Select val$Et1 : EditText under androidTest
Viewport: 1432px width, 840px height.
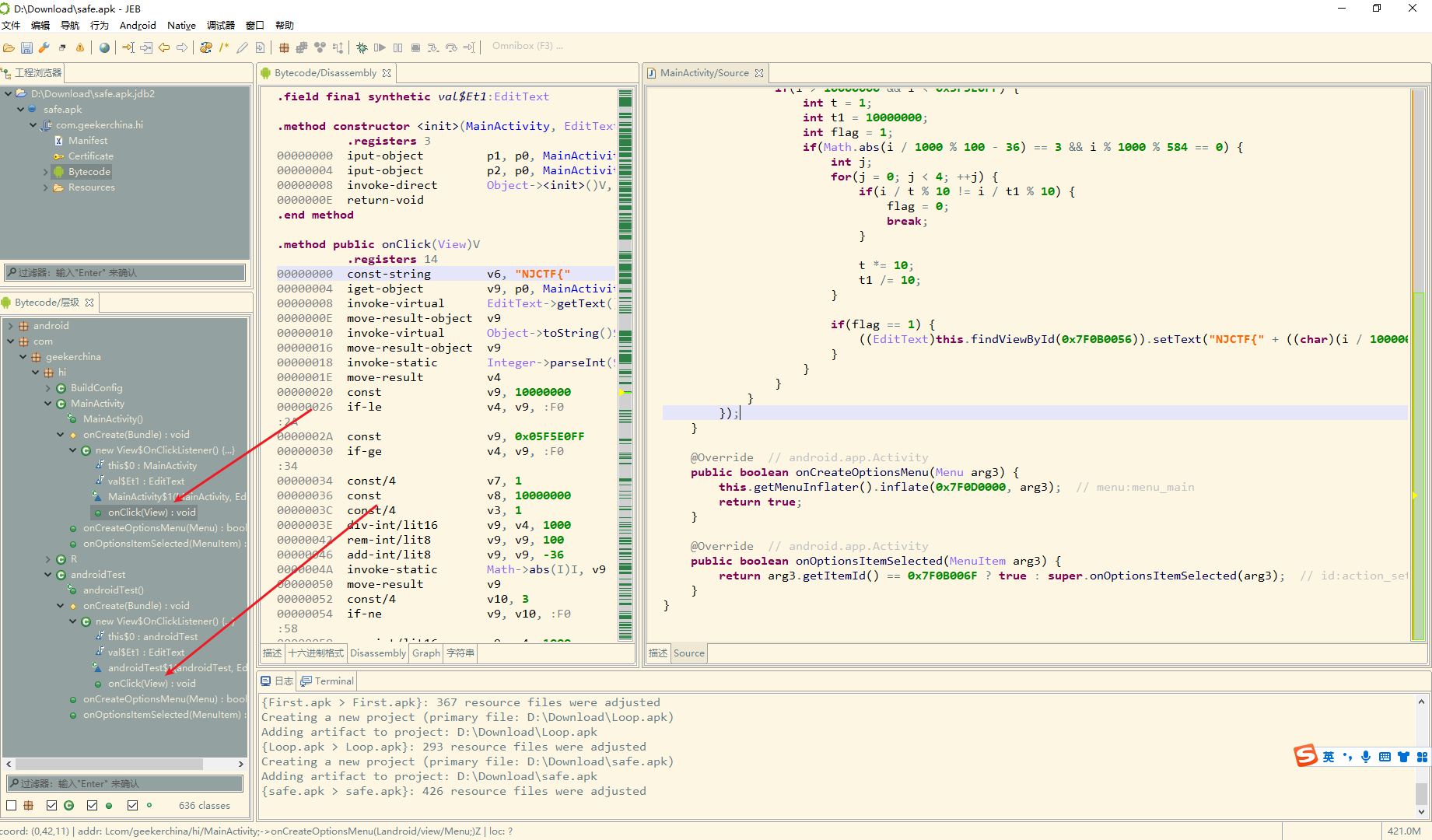click(x=146, y=652)
